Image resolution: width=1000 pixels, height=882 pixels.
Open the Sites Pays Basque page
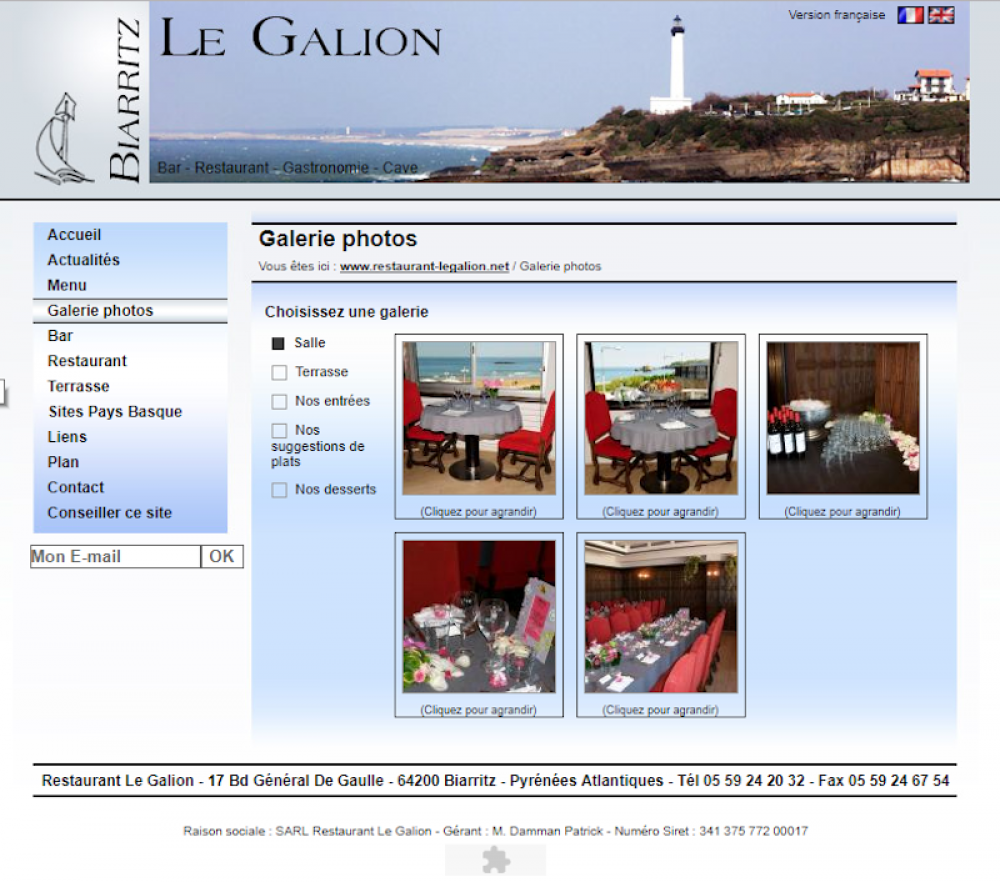click(x=115, y=412)
